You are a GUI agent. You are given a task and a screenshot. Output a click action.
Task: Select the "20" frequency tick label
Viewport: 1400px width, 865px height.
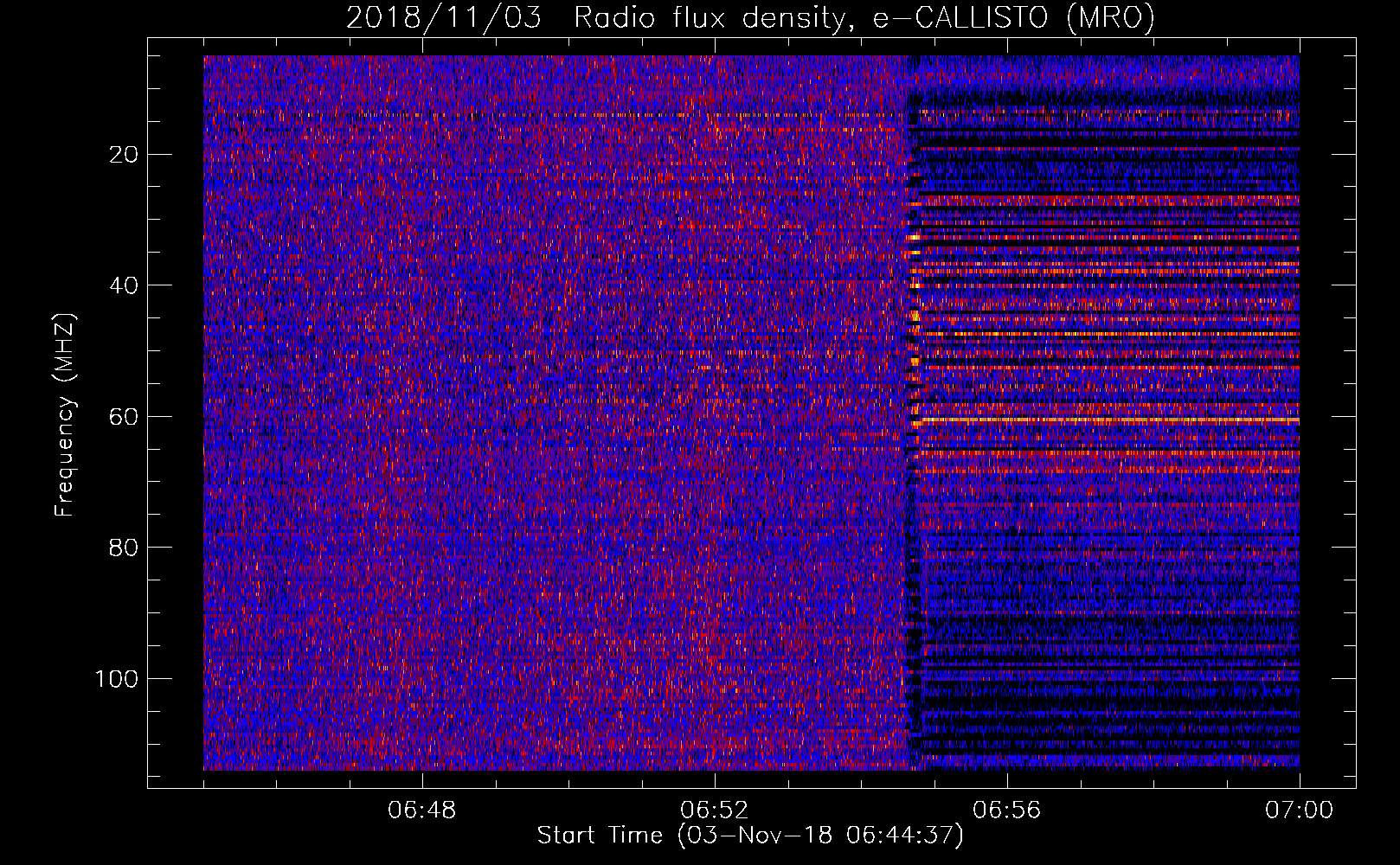pos(124,155)
